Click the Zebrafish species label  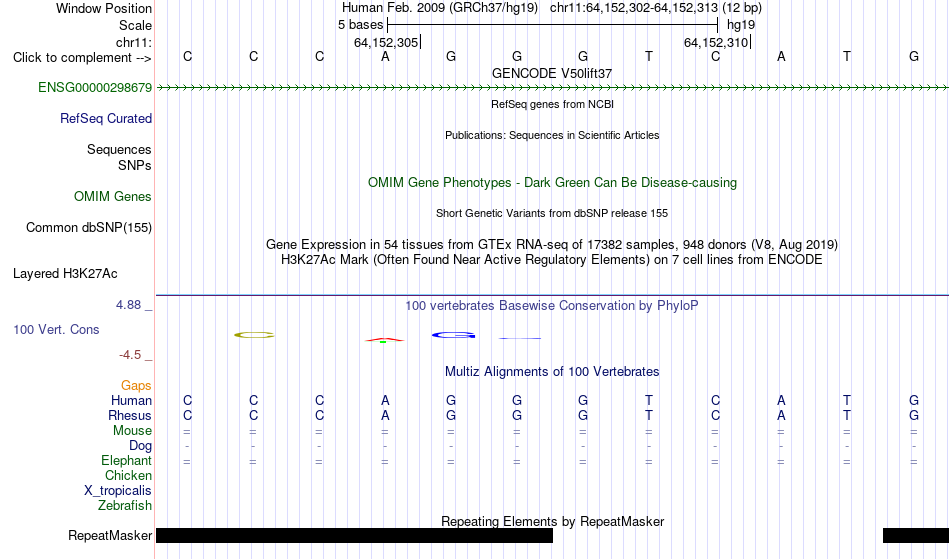pyautogui.click(x=125, y=506)
